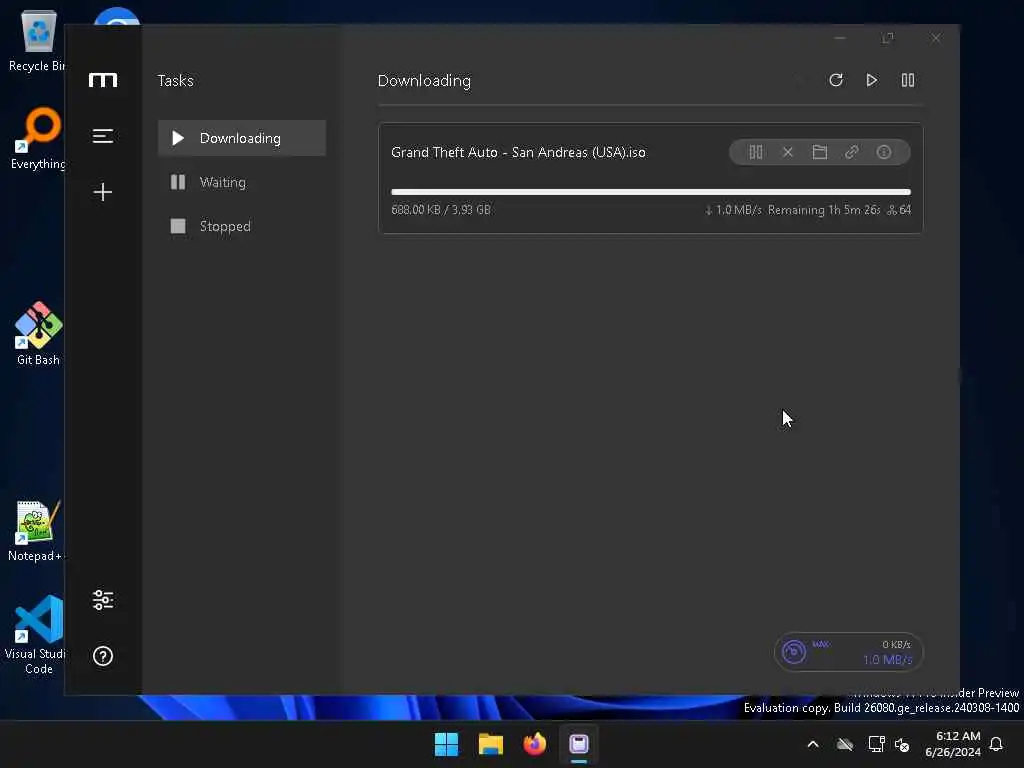Viewport: 1024px width, 768px height.
Task: Select the Everything desktop shortcut
Action: click(38, 138)
